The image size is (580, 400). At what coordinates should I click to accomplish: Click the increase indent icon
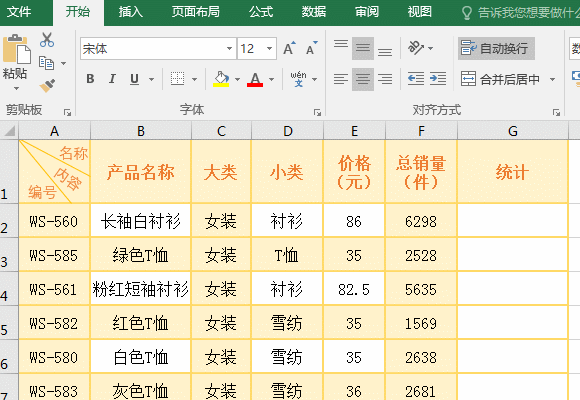438,79
